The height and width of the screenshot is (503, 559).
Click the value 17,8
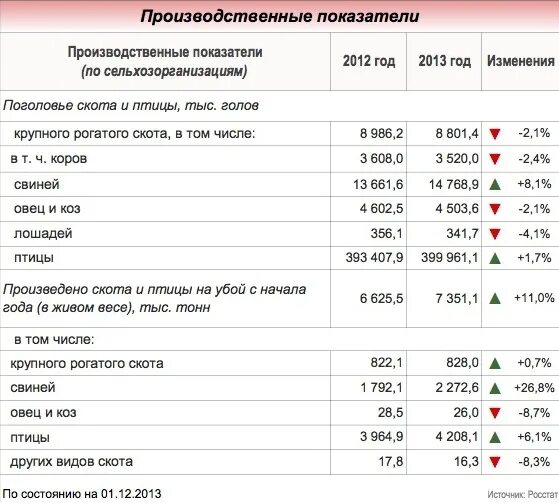390,462
